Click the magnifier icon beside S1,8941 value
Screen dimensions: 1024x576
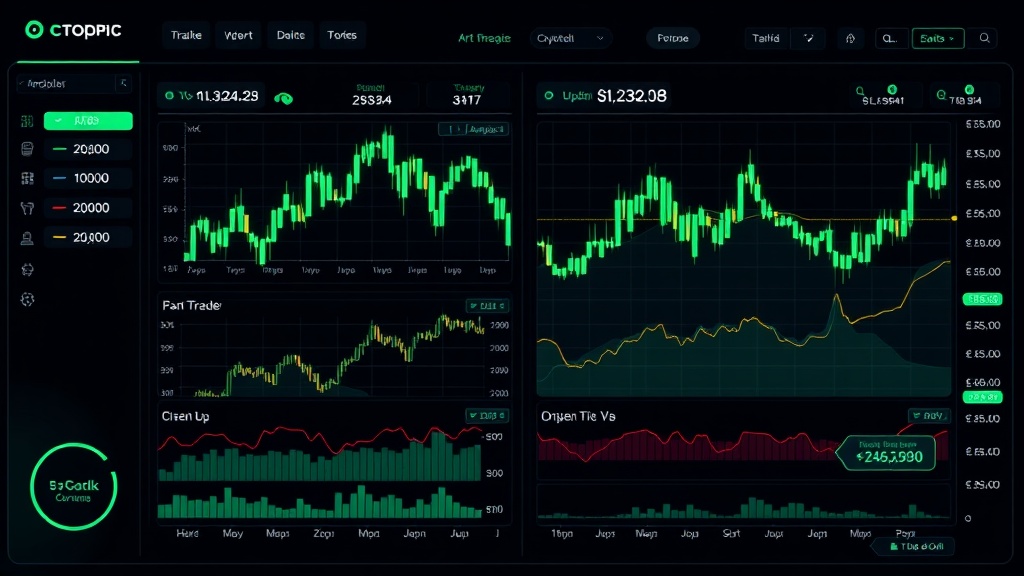point(860,91)
